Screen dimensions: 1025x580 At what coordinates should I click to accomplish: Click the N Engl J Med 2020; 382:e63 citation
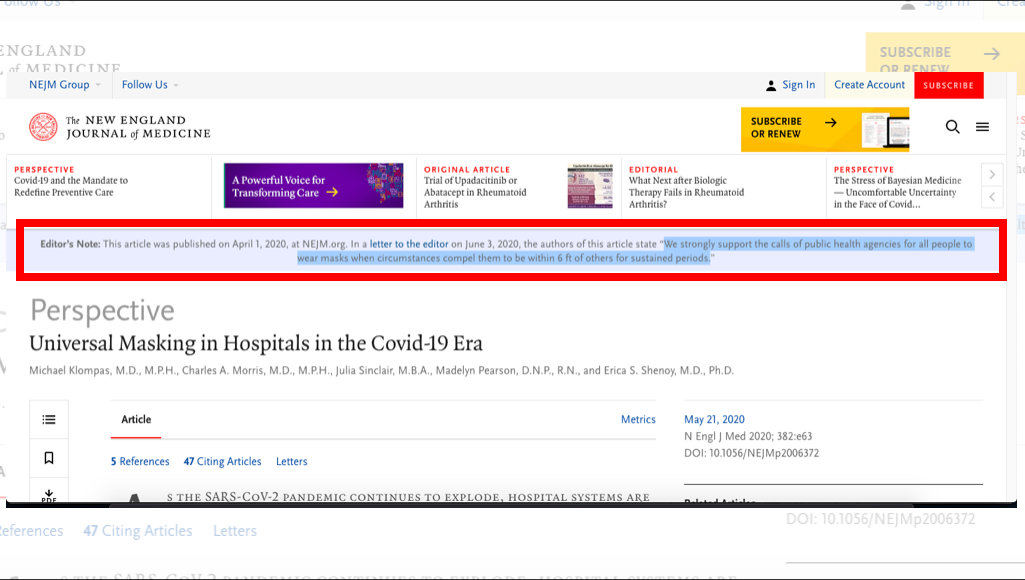pos(748,436)
